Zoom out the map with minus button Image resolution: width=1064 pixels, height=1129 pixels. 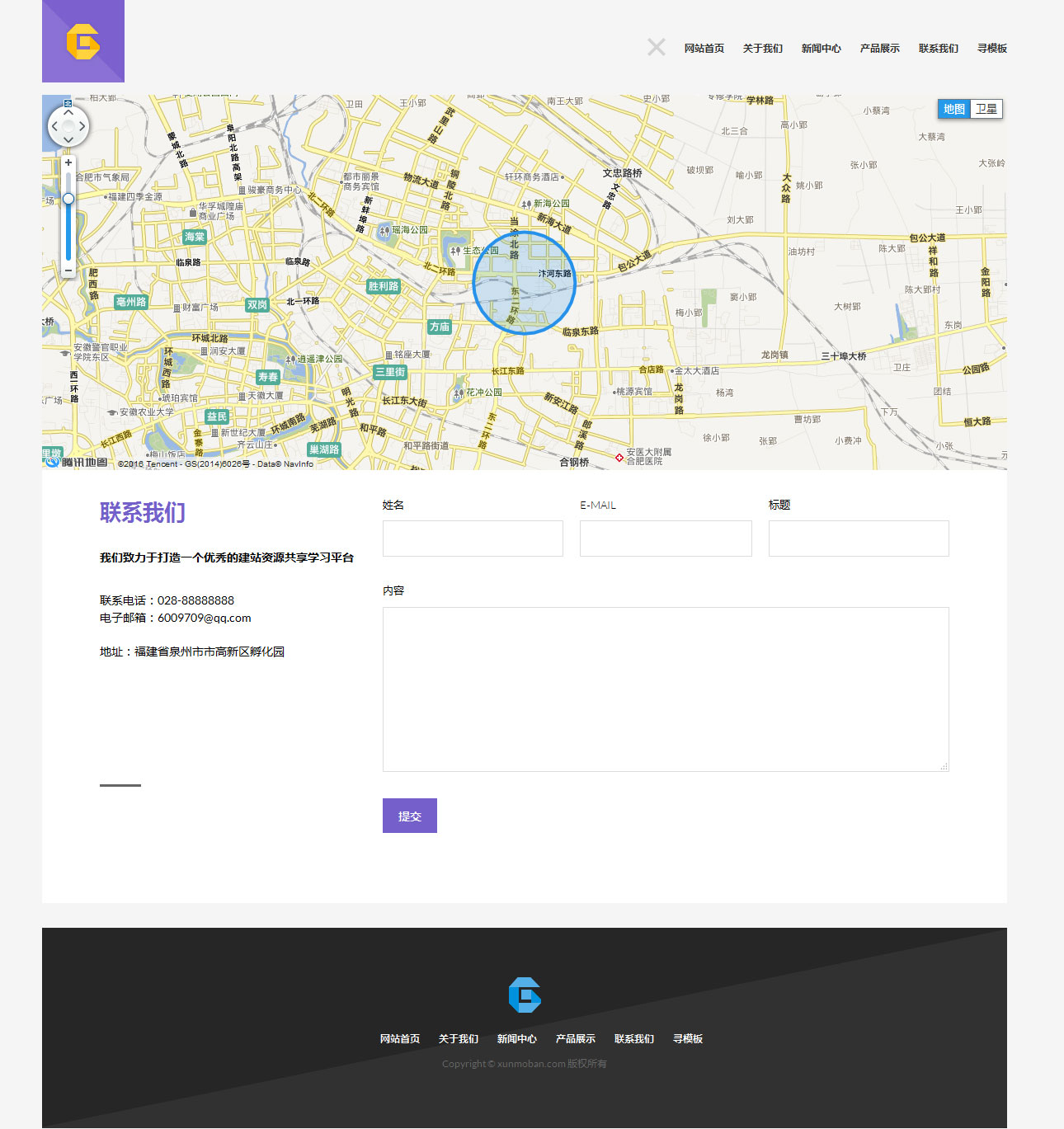click(68, 270)
